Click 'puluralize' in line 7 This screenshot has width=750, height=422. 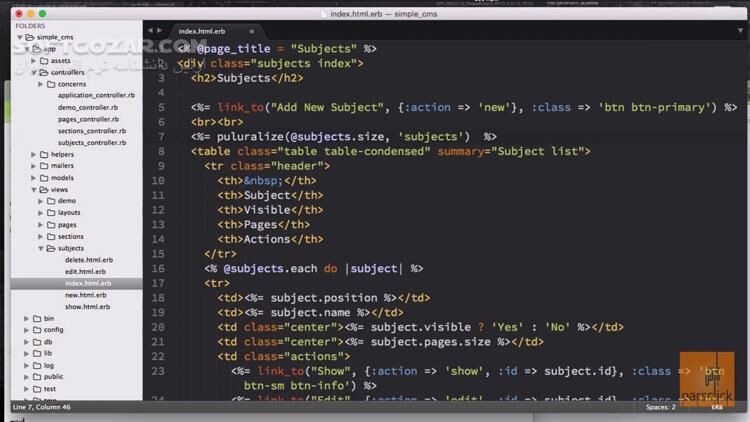click(x=250, y=137)
